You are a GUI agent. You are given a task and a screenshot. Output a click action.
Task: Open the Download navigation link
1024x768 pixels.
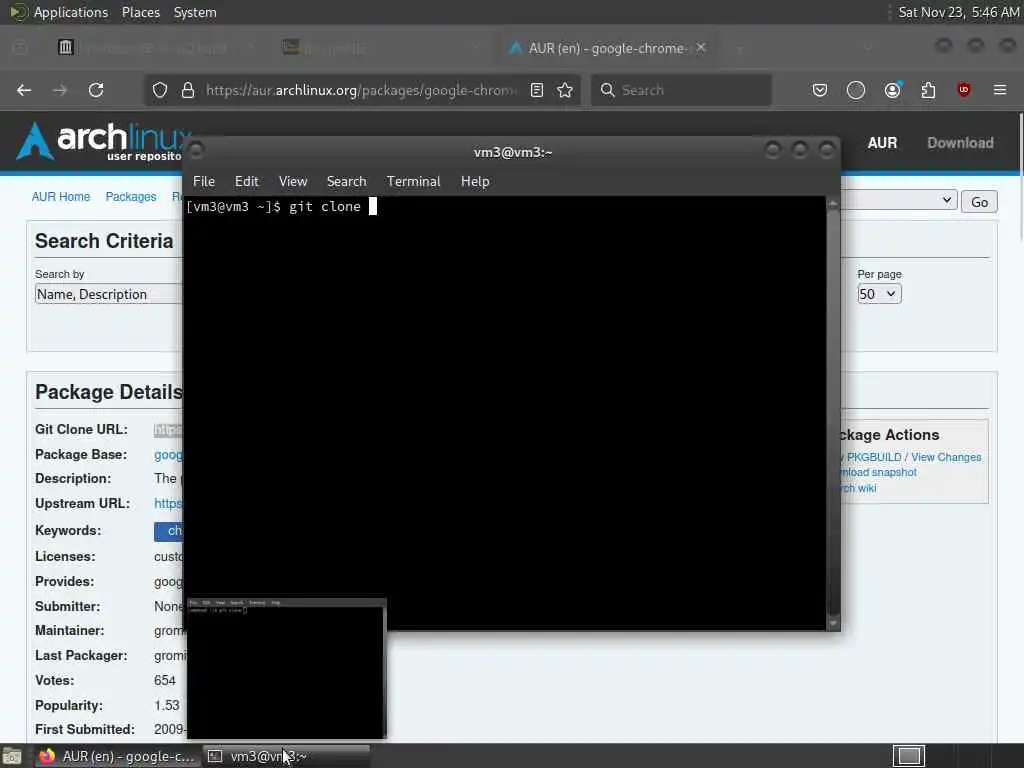click(960, 143)
